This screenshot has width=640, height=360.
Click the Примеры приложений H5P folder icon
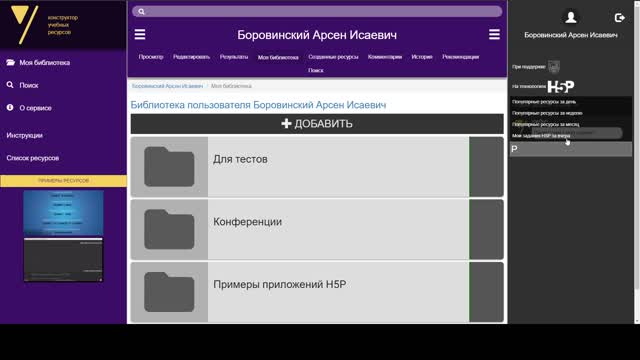click(169, 292)
